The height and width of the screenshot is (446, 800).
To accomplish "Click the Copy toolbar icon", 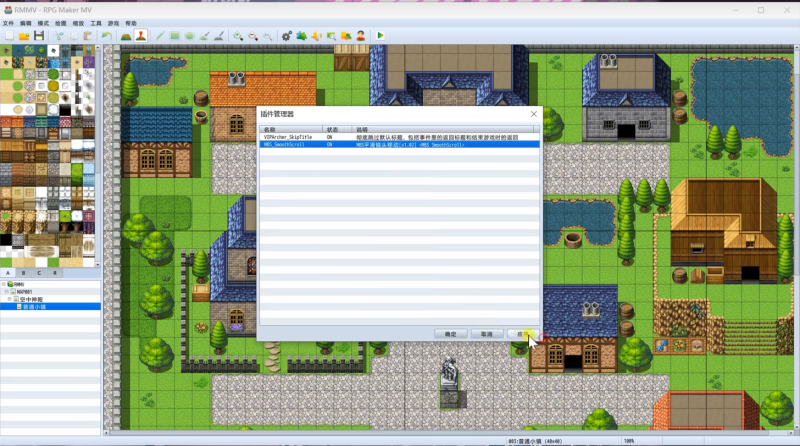I will pyautogui.click(x=73, y=36).
